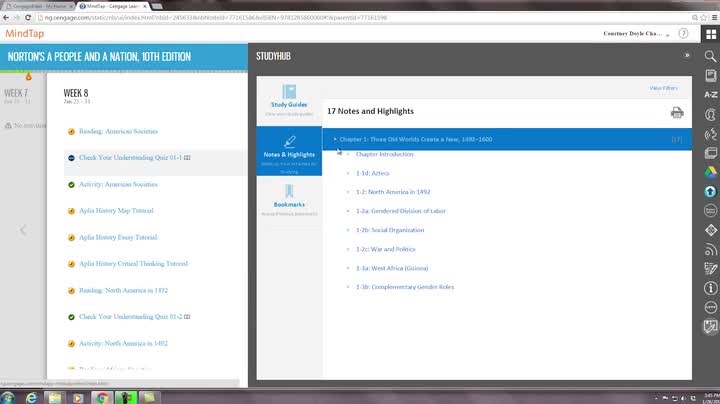720x404 pixels.
Task: Select the Notes & Highlights tab
Action: coord(289,151)
